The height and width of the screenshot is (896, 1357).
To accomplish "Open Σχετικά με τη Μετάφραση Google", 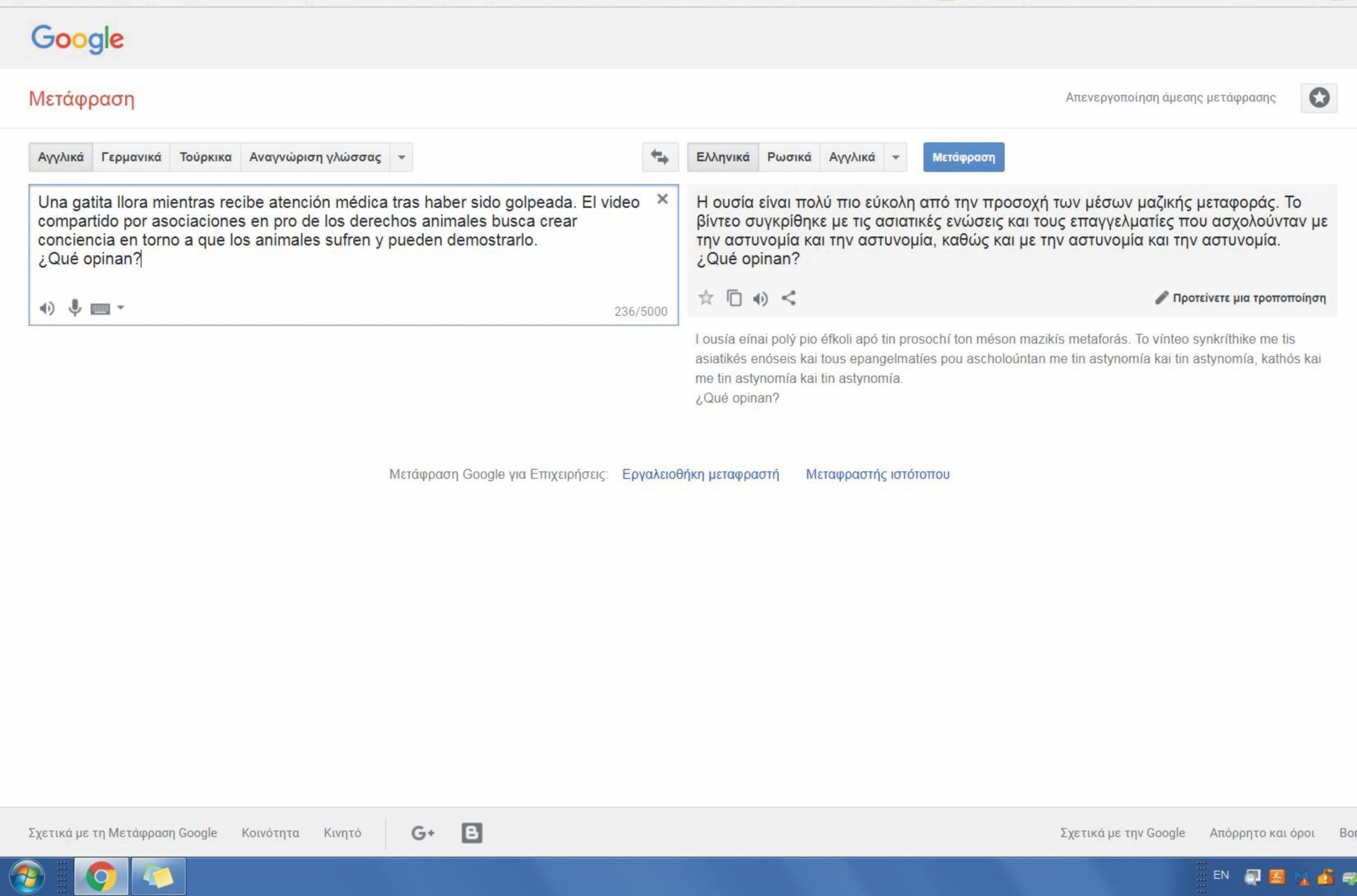I will point(122,832).
